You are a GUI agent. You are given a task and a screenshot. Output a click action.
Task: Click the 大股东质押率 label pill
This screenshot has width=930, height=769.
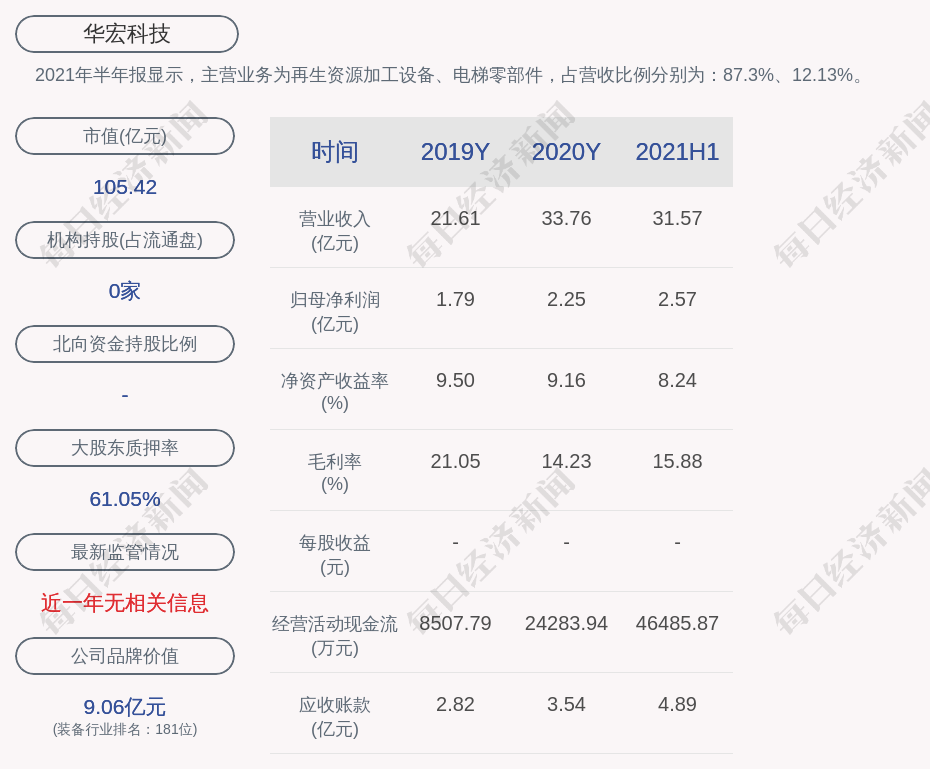tap(125, 448)
